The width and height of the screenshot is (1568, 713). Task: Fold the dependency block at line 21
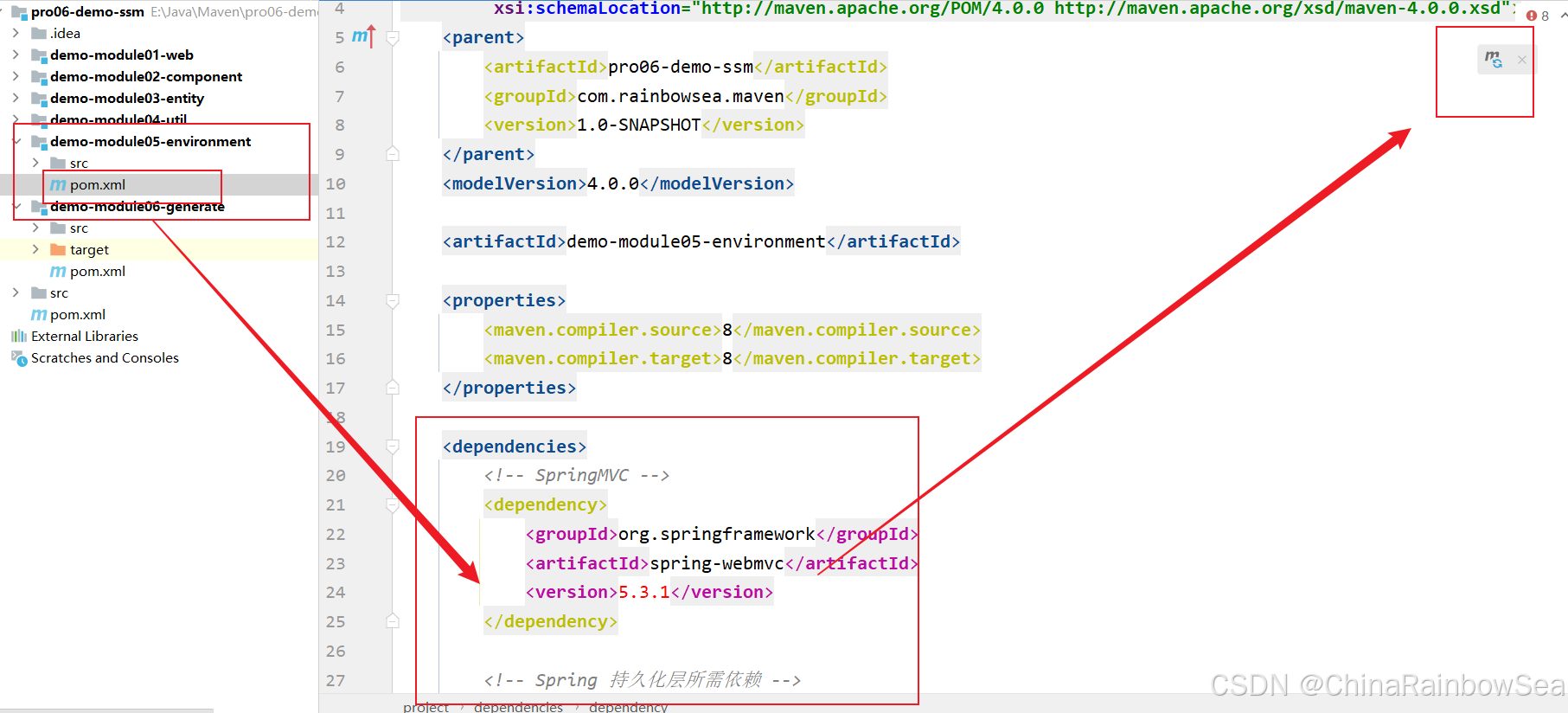pos(393,505)
